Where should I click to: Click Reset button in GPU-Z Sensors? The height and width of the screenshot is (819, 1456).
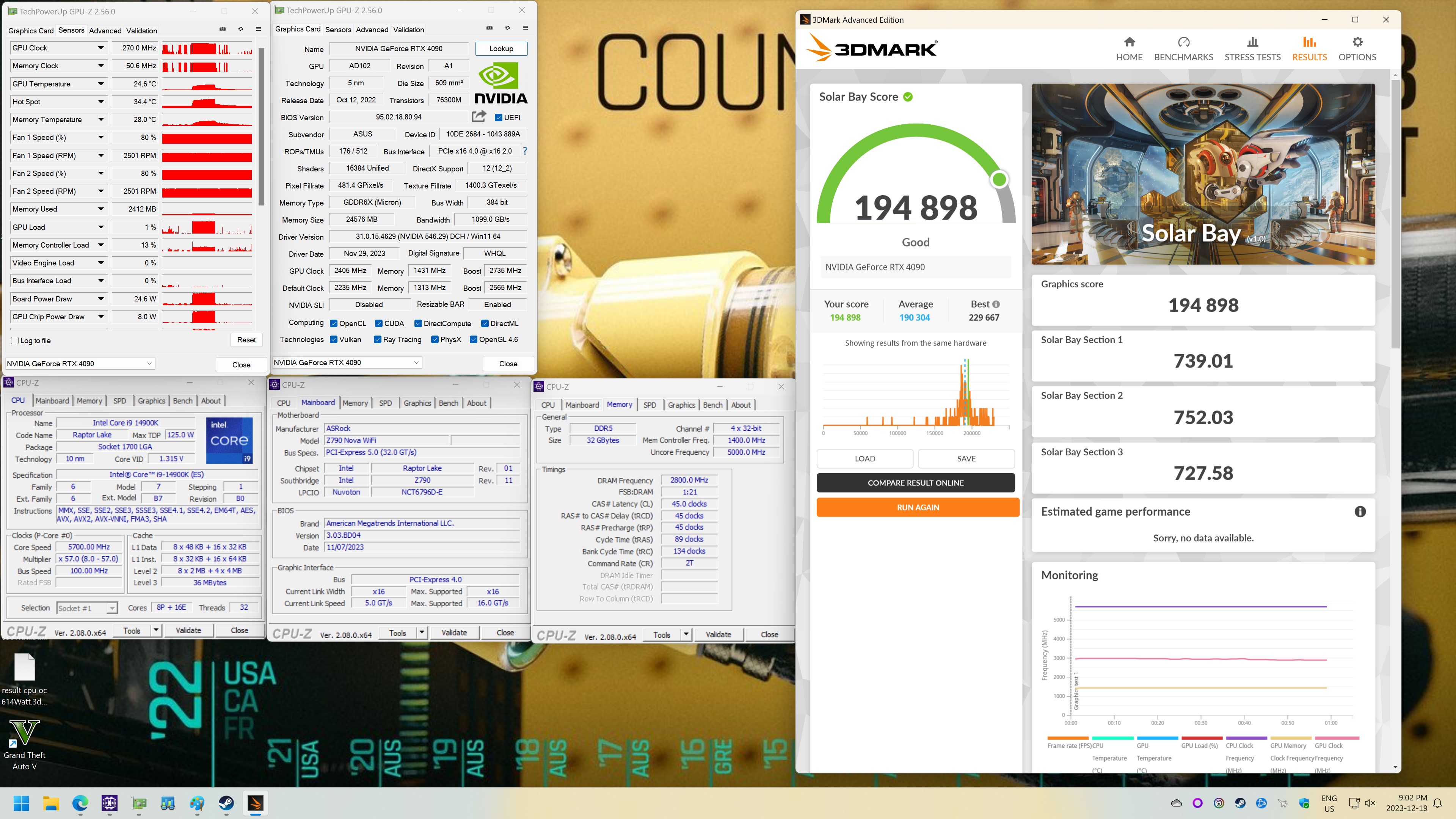pyautogui.click(x=246, y=340)
